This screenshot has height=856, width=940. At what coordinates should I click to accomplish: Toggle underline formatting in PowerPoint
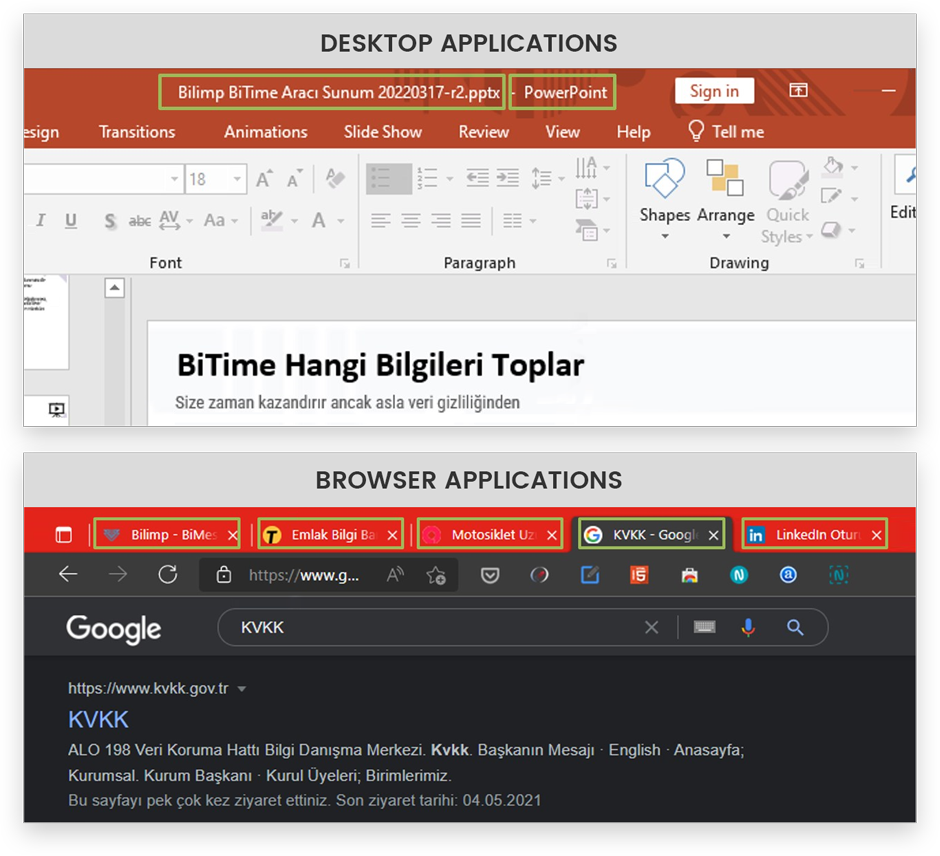(71, 221)
